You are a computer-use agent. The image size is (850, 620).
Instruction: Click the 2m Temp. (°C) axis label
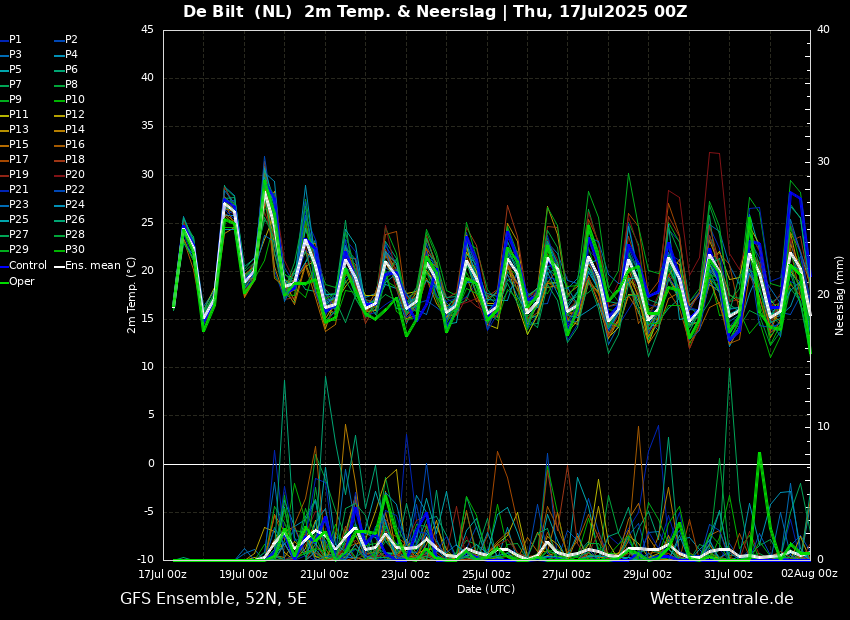(x=131, y=294)
